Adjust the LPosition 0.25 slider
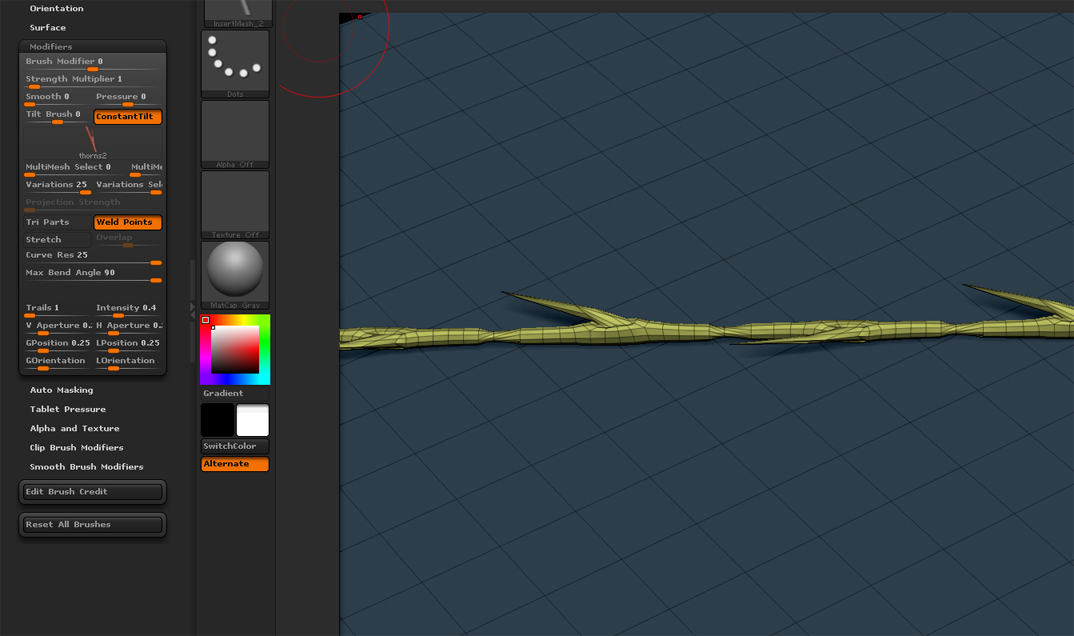Screen dimensions: 1074x636 [x=128, y=346]
